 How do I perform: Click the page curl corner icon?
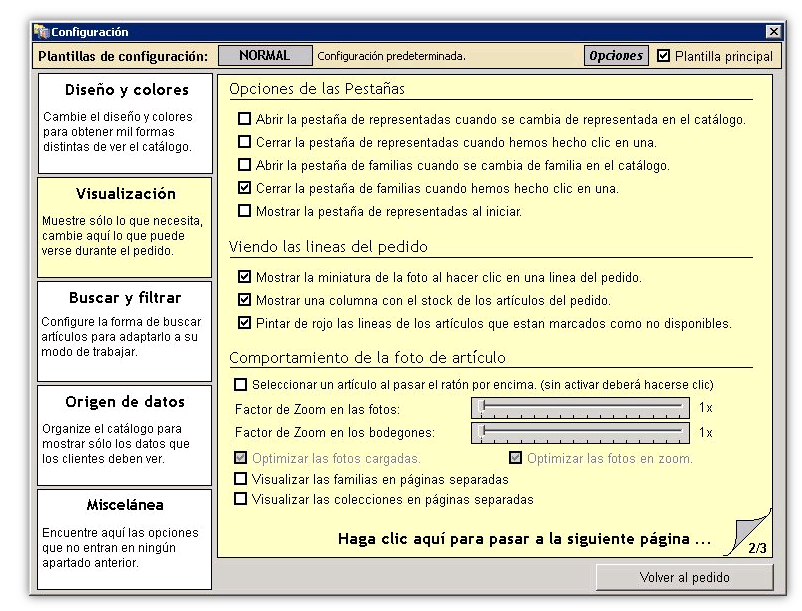pos(749,532)
